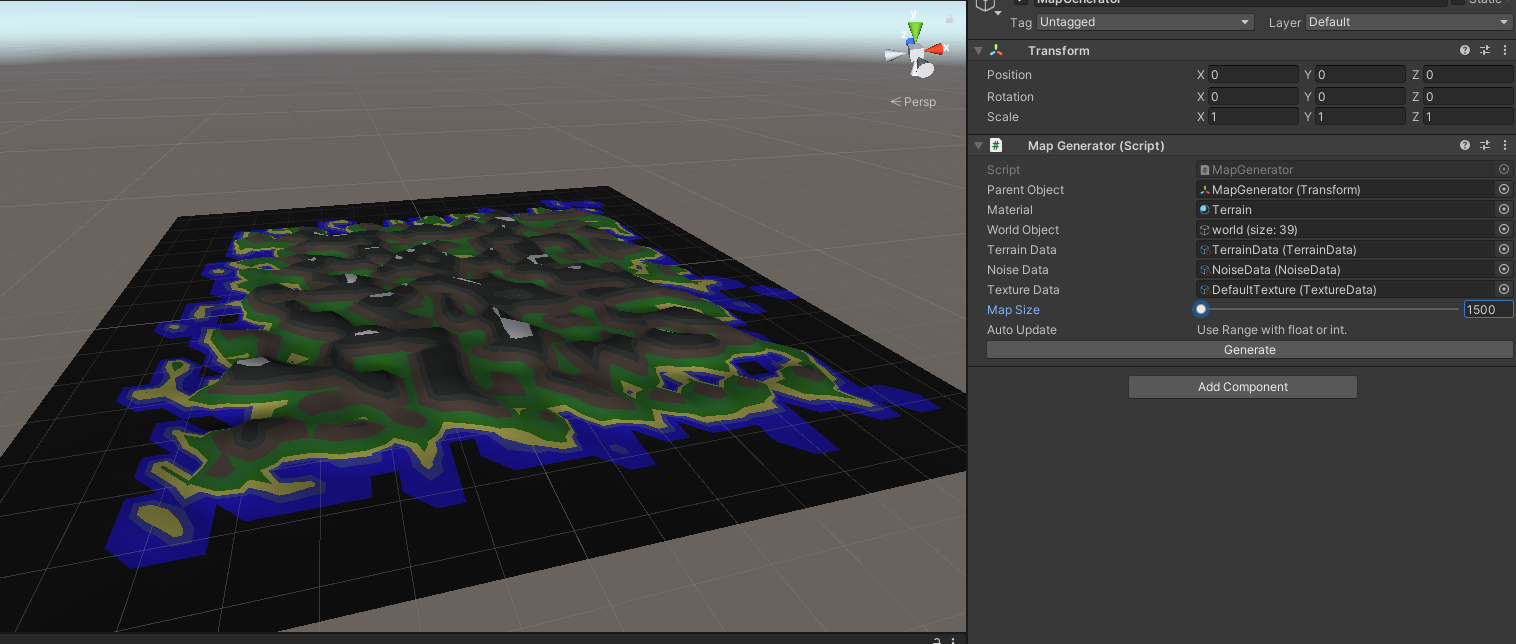Open object picker for the Script field
Viewport: 1516px width, 644px height.
coord(1504,170)
